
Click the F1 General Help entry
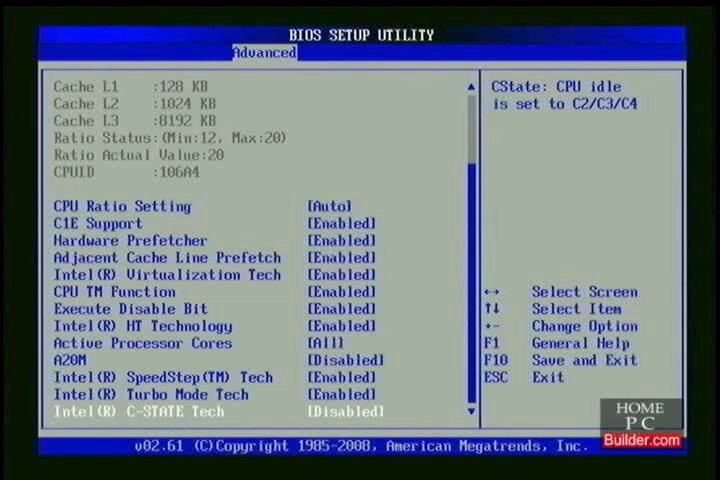coord(557,343)
